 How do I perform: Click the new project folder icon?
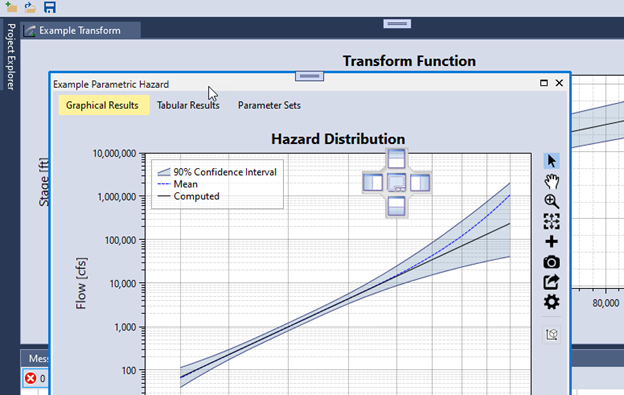[11, 7]
